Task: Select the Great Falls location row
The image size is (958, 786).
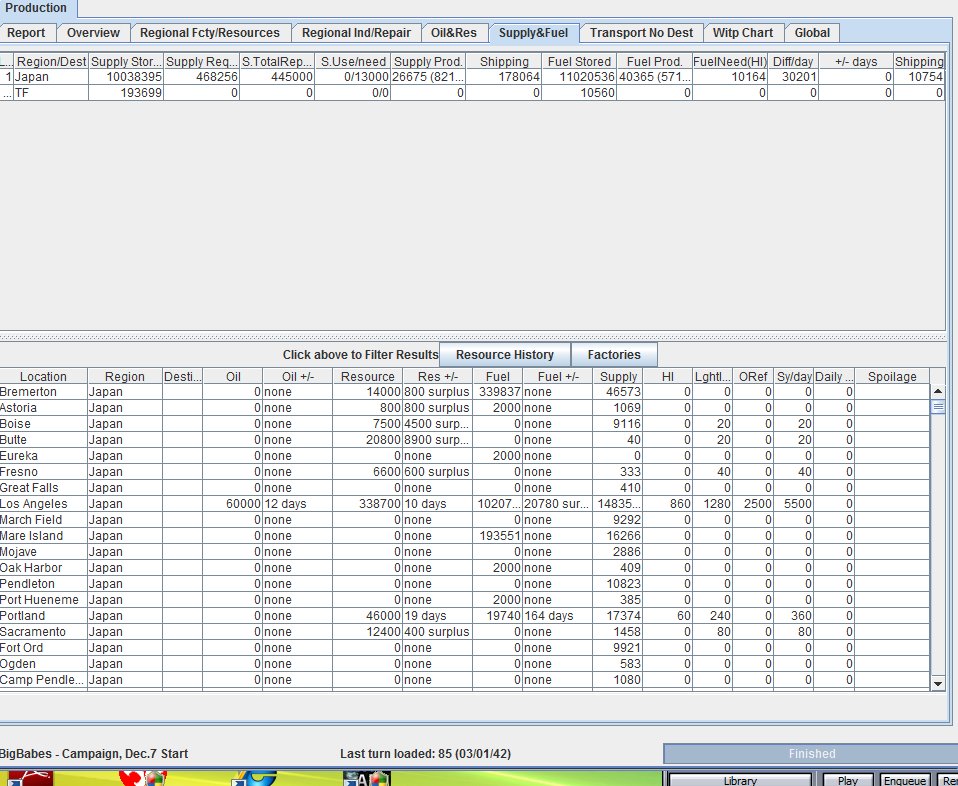Action: click(464, 488)
